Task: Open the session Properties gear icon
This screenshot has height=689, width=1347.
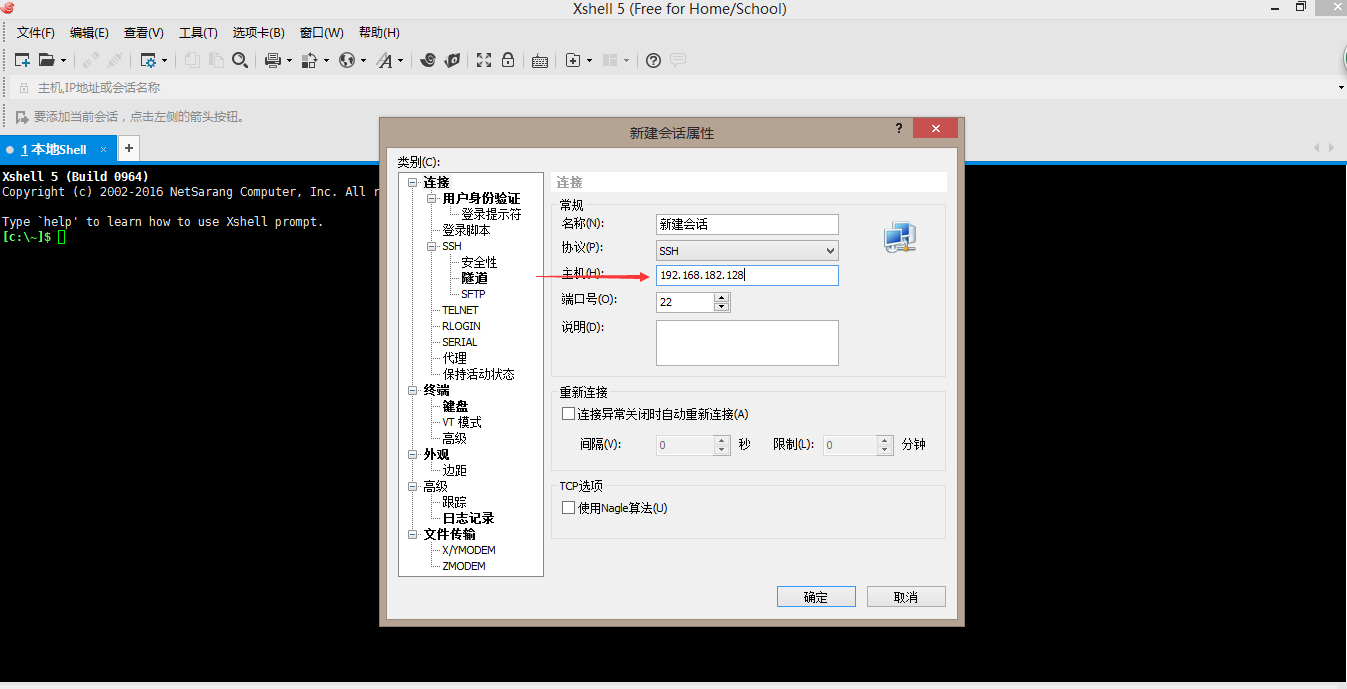Action: tap(148, 60)
